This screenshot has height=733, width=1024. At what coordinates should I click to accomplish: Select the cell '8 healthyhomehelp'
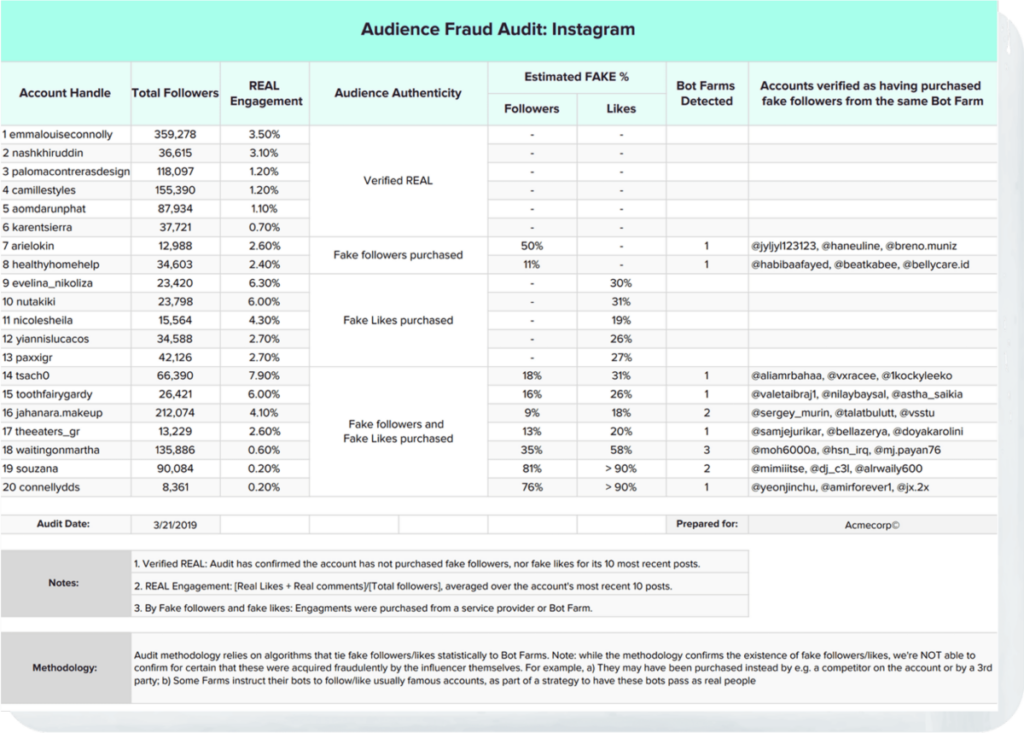click(65, 265)
